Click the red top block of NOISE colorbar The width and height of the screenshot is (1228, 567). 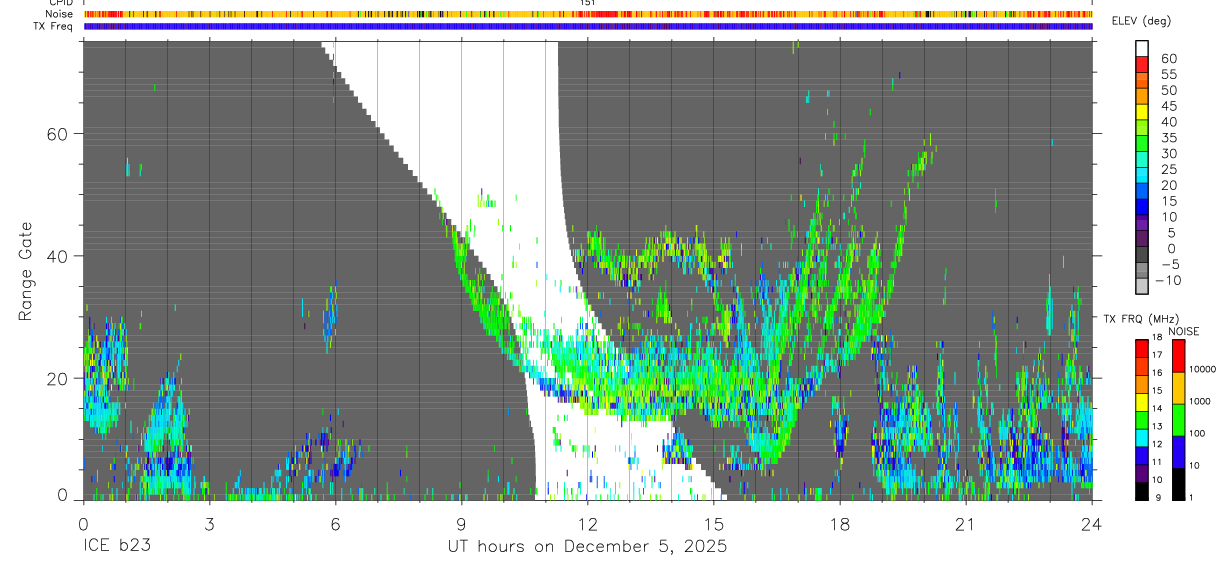1179,356
